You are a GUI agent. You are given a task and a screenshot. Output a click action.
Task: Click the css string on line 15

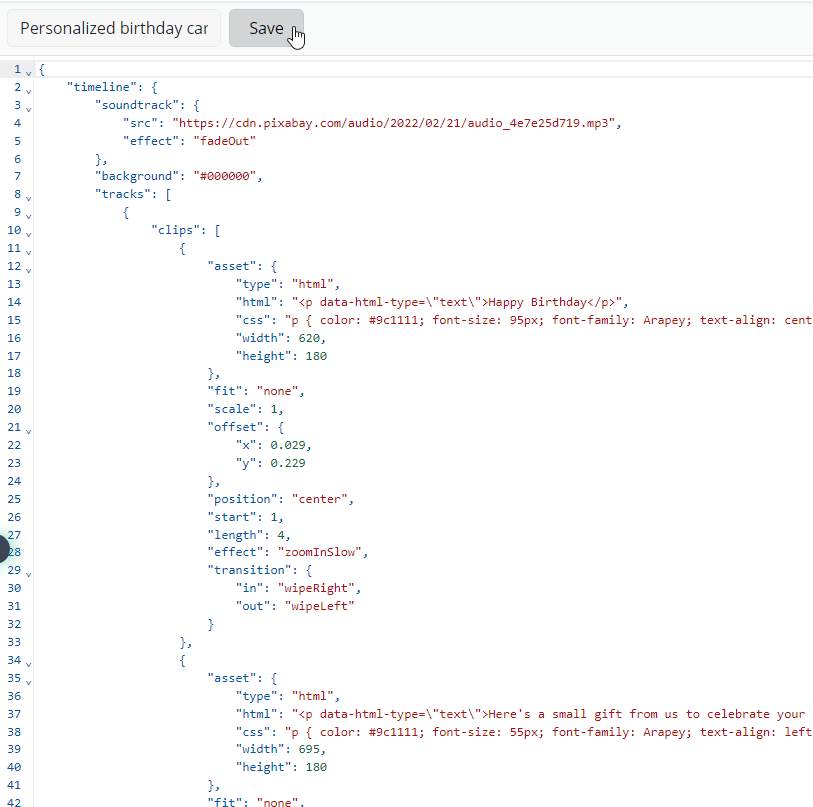point(549,321)
